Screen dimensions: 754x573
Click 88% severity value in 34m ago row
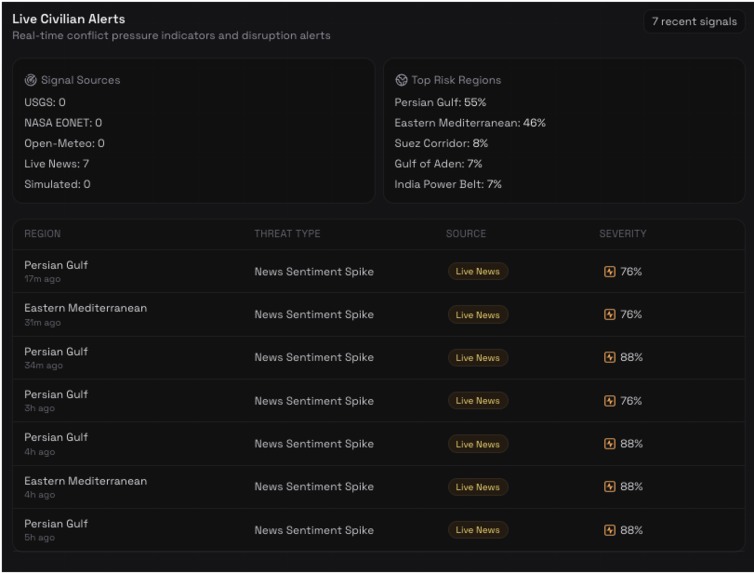(631, 357)
